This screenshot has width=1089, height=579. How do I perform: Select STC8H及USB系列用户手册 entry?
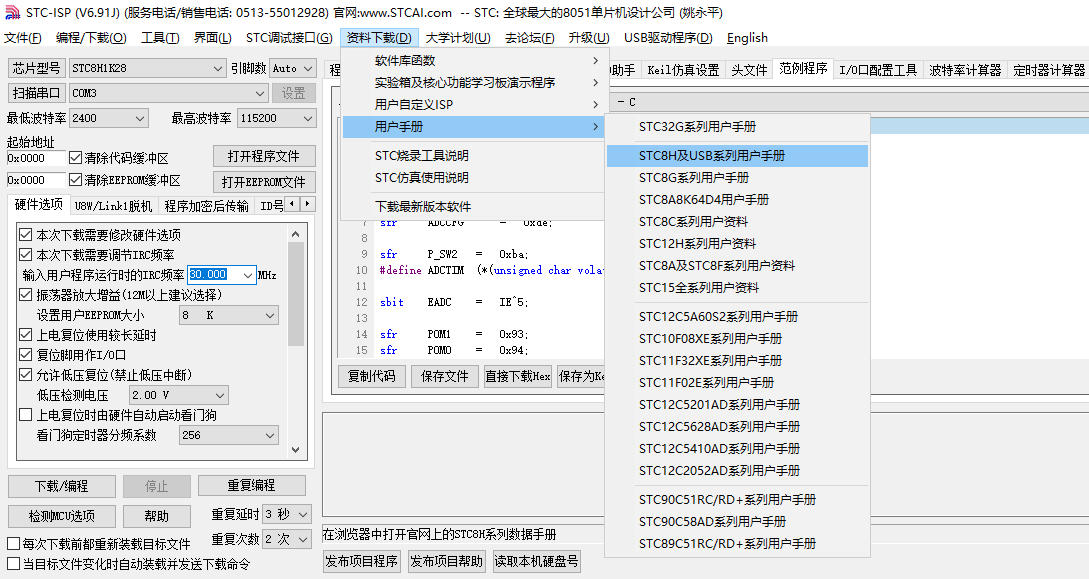tap(737, 156)
